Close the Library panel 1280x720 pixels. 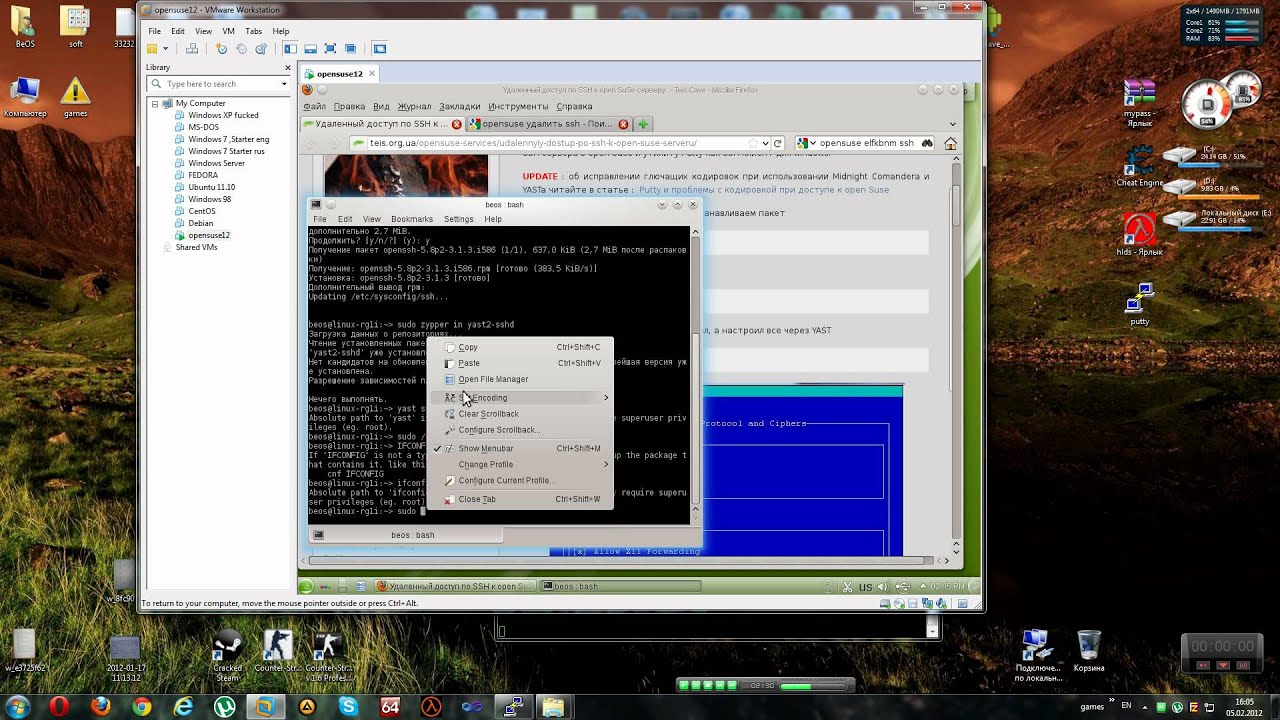pyautogui.click(x=288, y=68)
